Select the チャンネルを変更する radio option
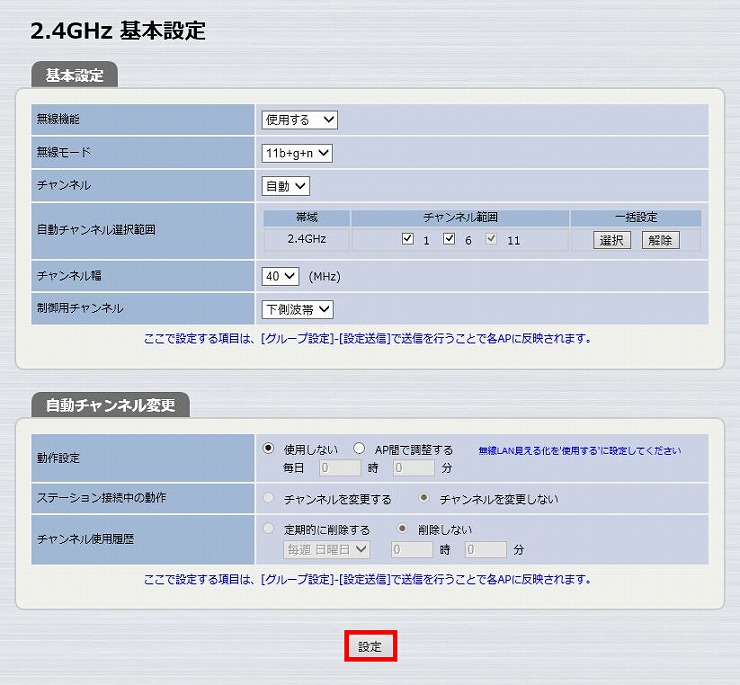Screen dimensions: 740x685 point(268,498)
